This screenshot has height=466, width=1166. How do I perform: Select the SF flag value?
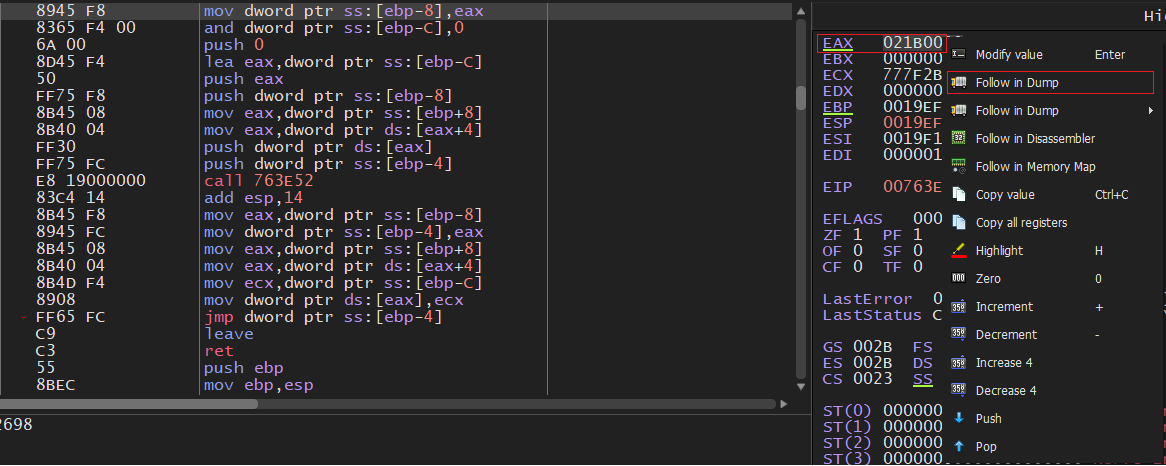click(917, 251)
